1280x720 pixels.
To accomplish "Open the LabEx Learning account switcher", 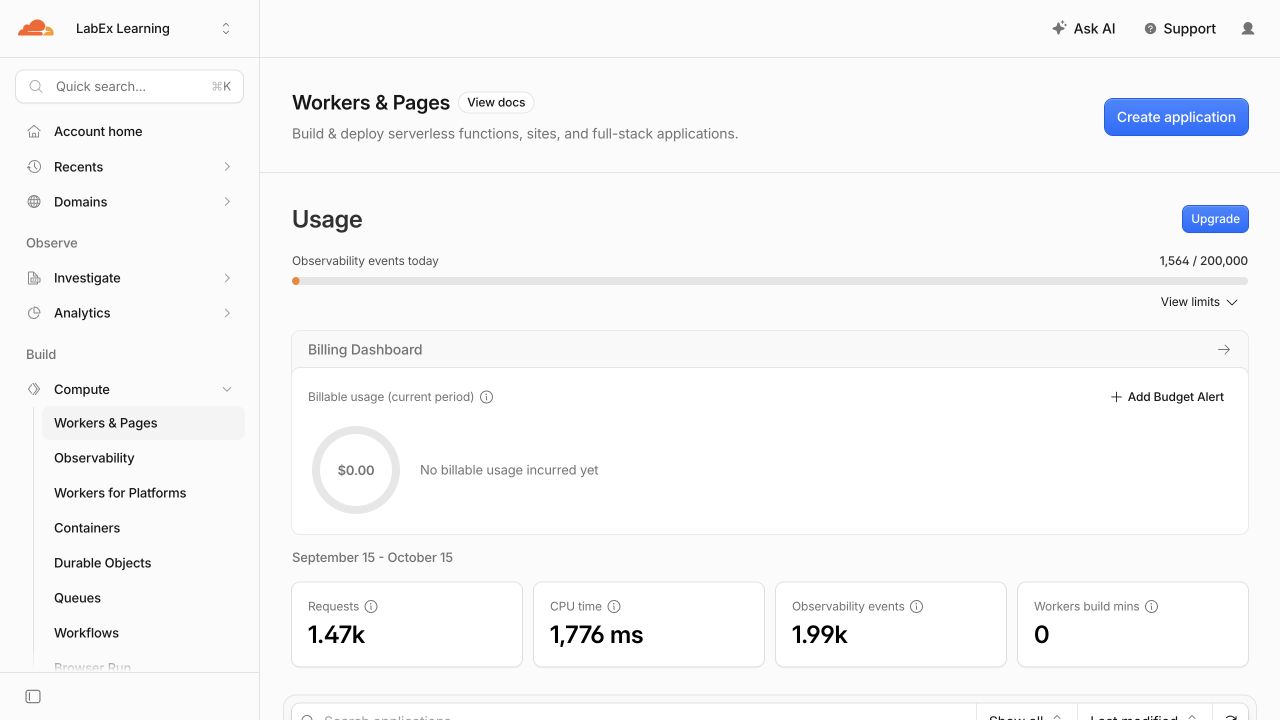I will 154,29.
